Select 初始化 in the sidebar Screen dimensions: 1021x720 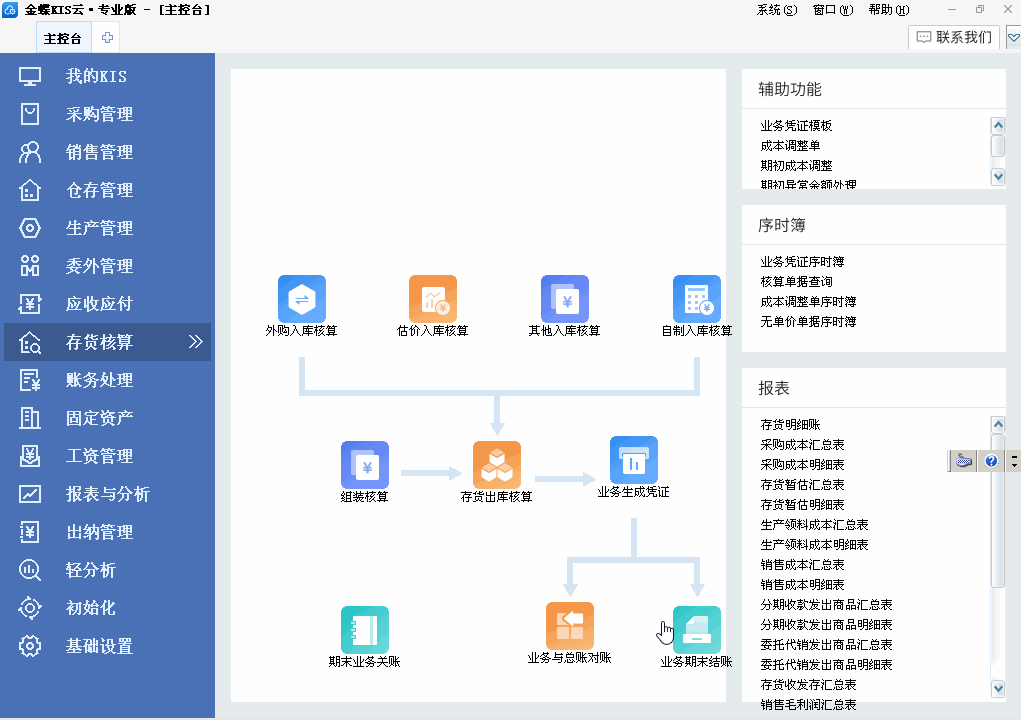pos(107,607)
